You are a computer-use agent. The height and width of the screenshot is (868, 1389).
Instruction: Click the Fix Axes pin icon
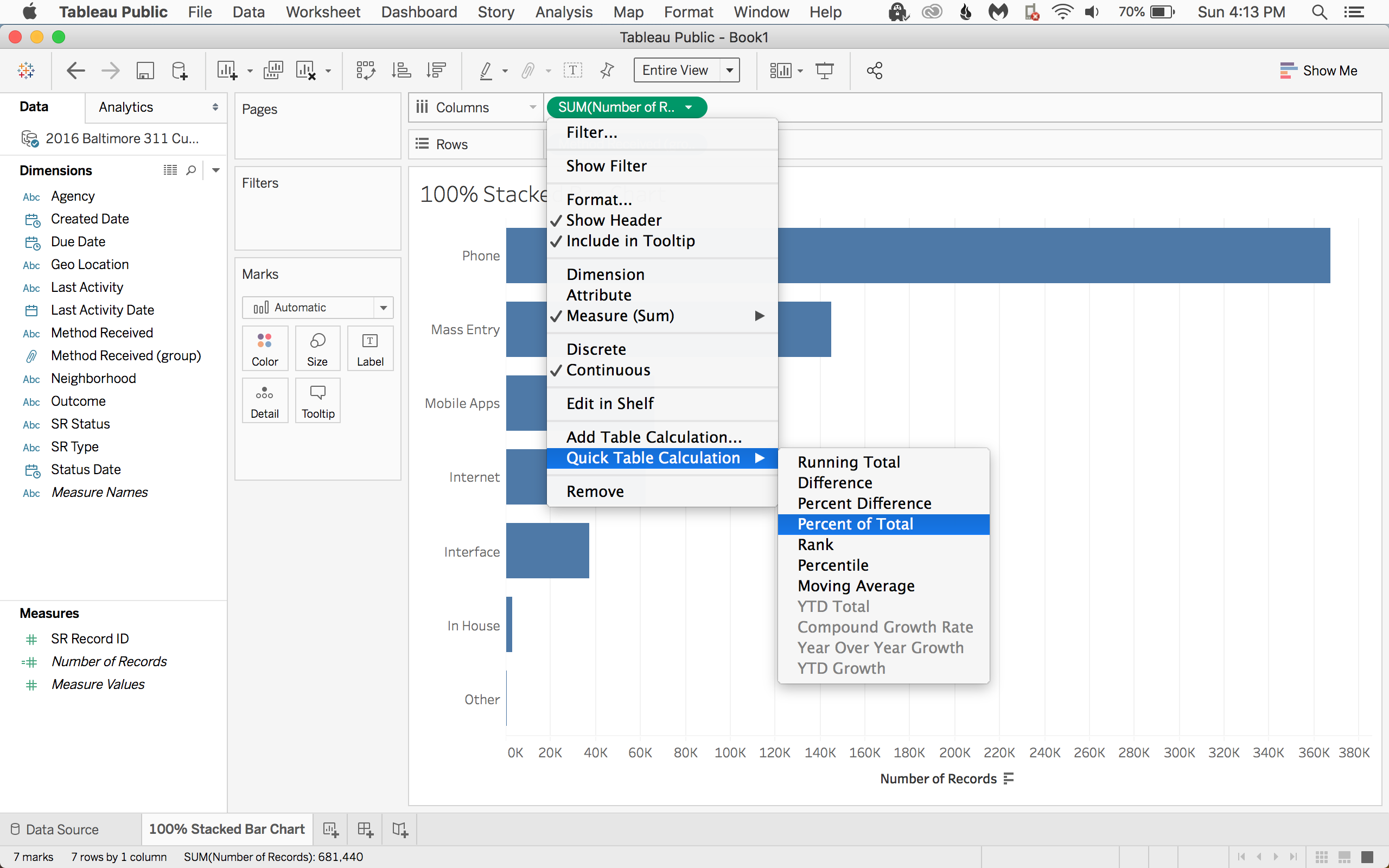pyautogui.click(x=607, y=71)
